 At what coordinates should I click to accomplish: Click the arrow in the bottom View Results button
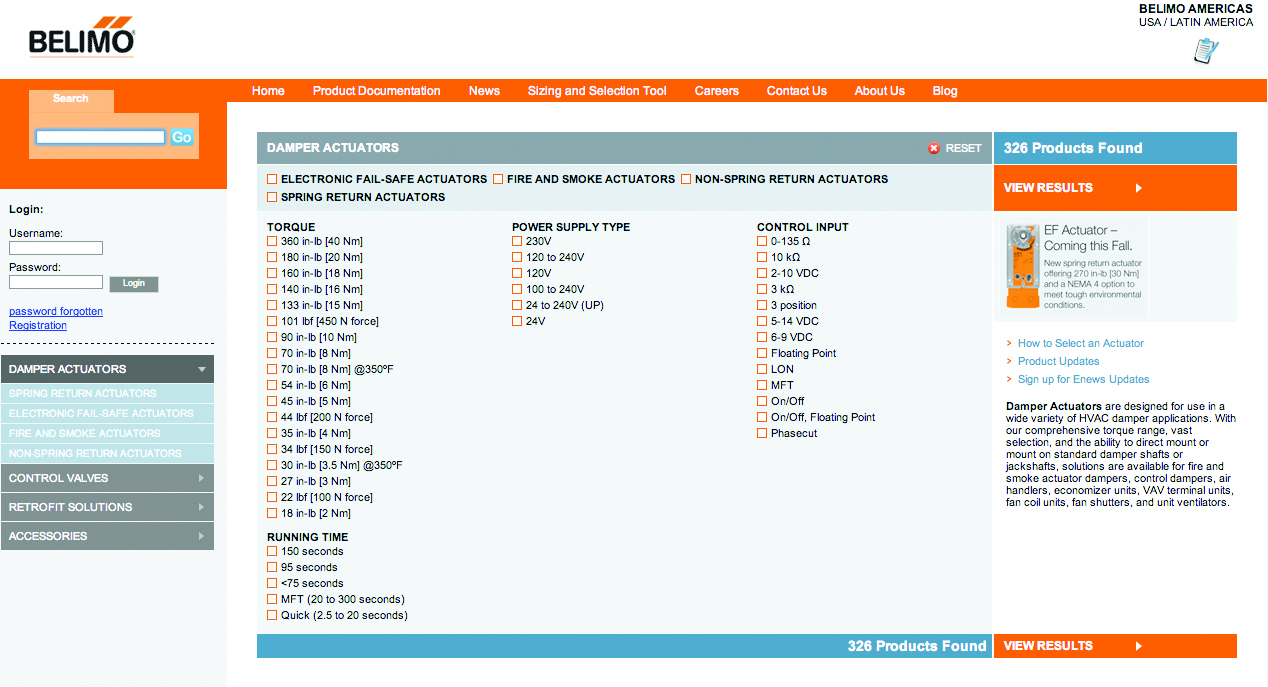pyautogui.click(x=1138, y=646)
